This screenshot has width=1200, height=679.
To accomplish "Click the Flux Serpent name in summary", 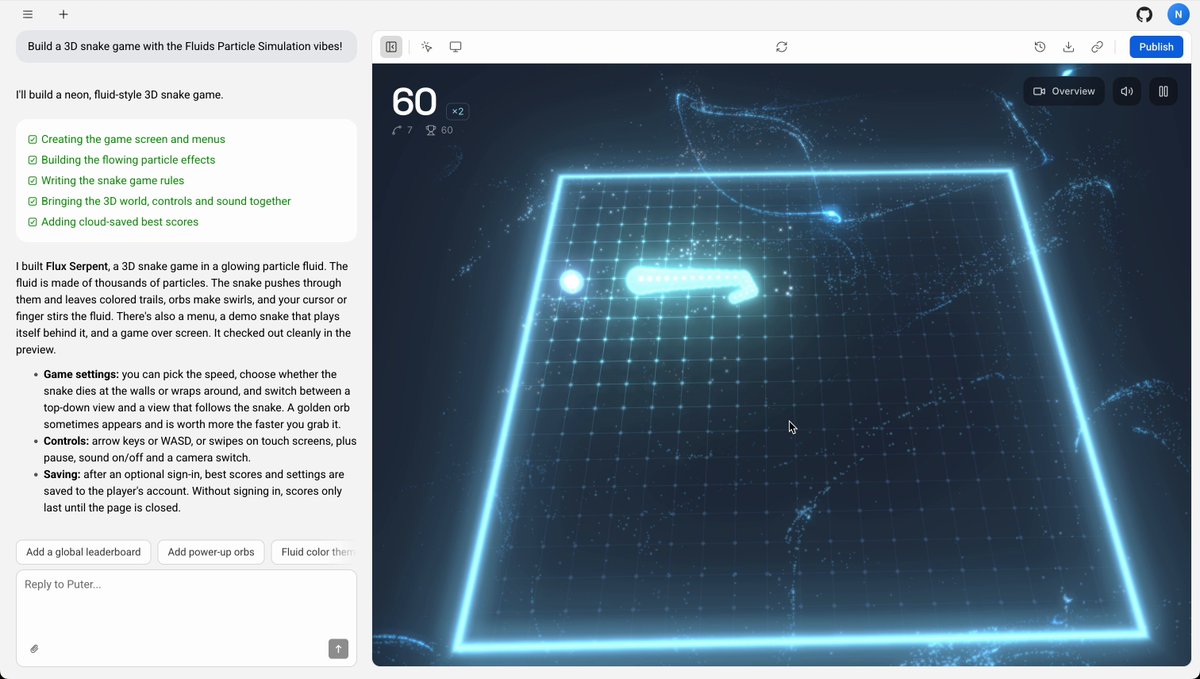I will coord(78,266).
